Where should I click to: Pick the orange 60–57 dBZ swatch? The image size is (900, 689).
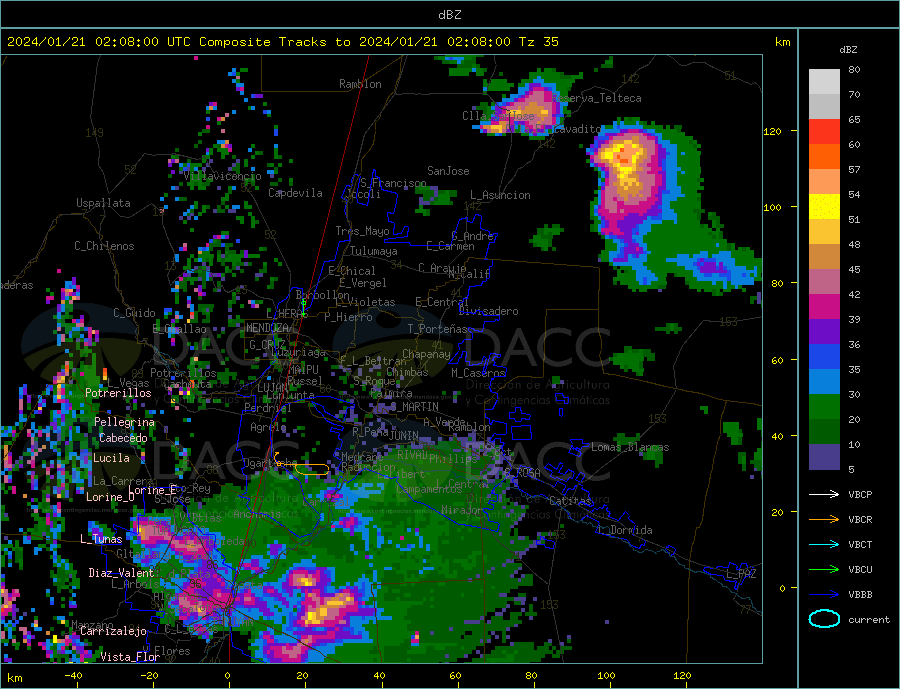tap(824, 157)
